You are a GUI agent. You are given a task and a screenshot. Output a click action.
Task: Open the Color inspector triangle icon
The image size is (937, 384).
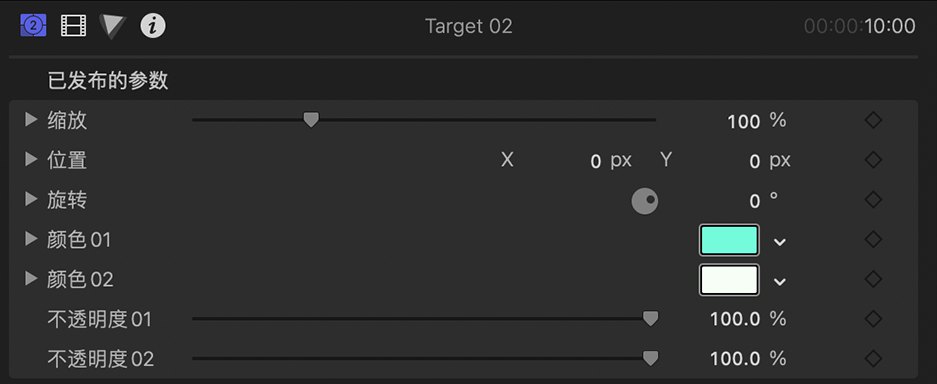112,26
